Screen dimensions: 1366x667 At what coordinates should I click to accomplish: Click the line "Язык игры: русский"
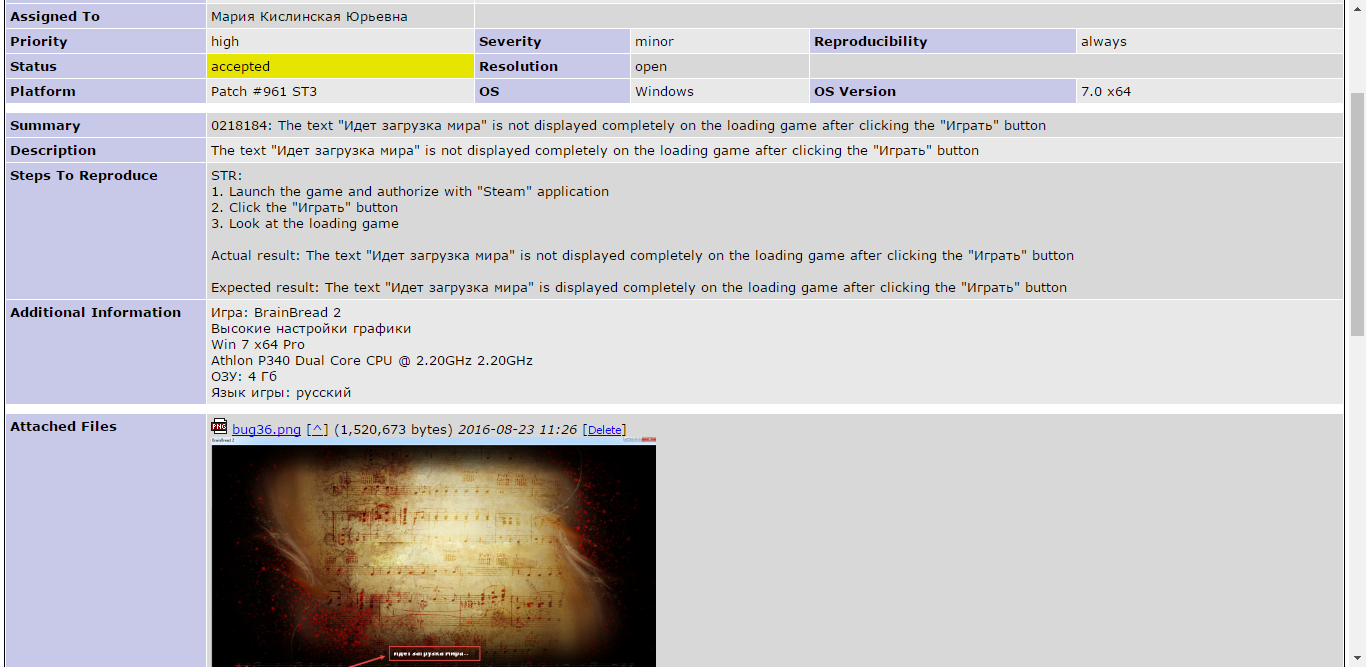(281, 393)
